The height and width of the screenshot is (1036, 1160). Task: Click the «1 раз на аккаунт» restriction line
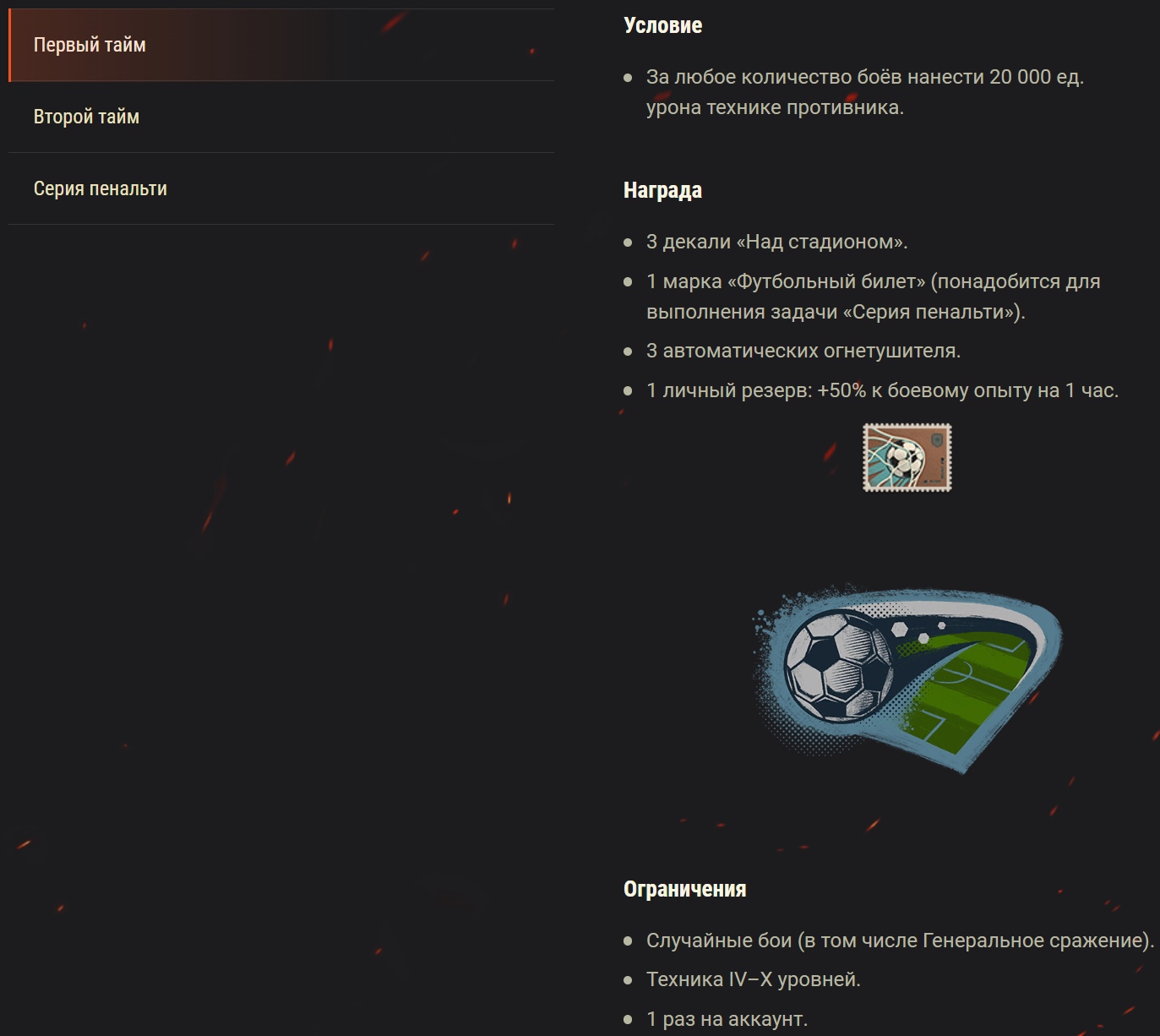pos(727,1019)
